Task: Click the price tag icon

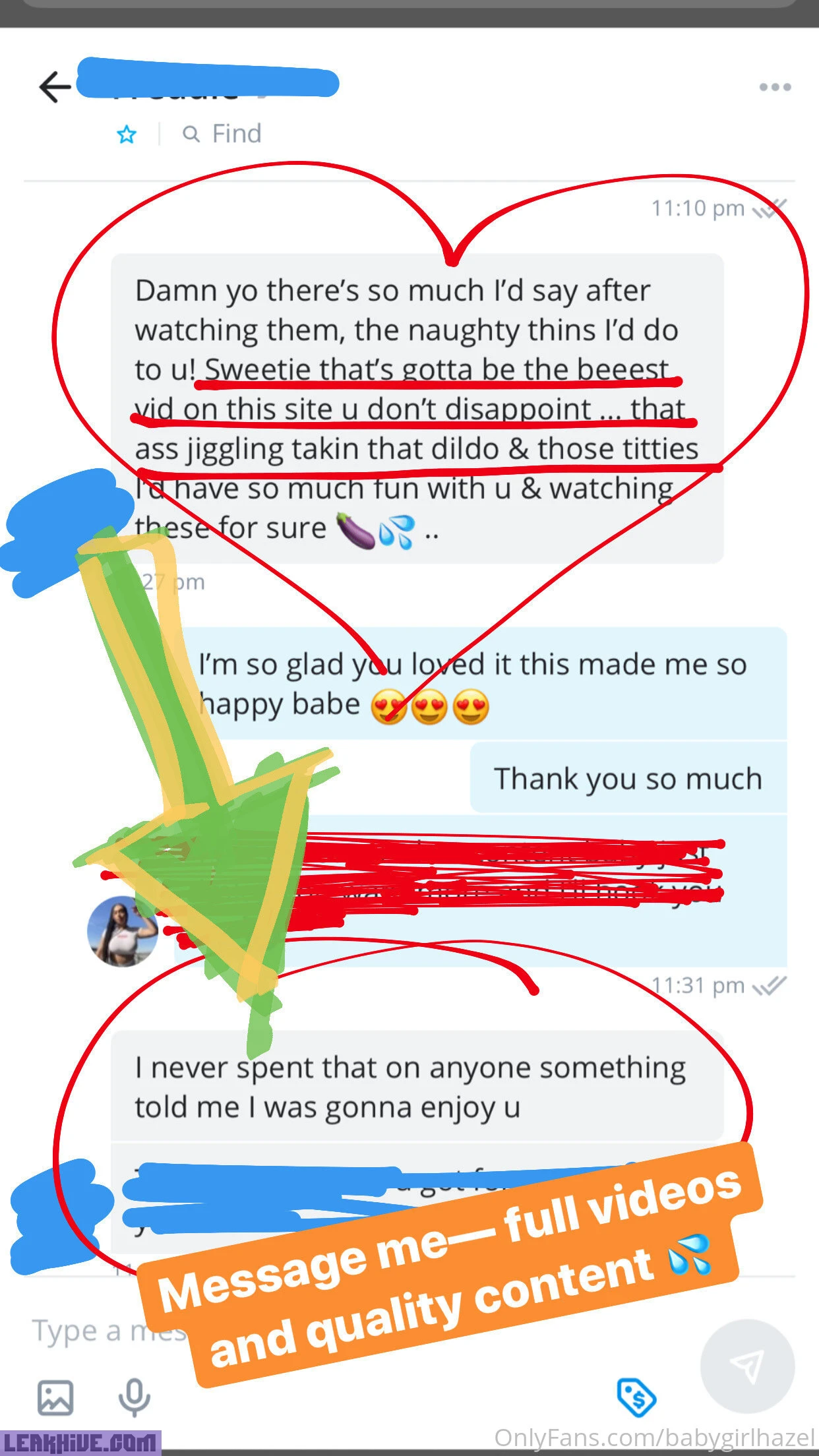Action: pos(636,1397)
